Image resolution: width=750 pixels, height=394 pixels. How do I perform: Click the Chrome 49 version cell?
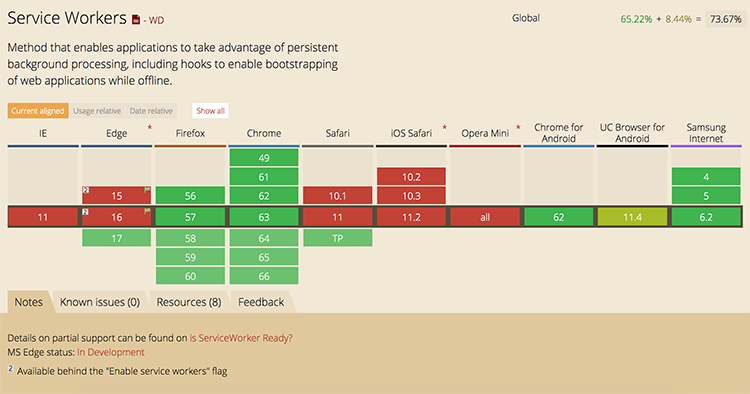tap(264, 158)
